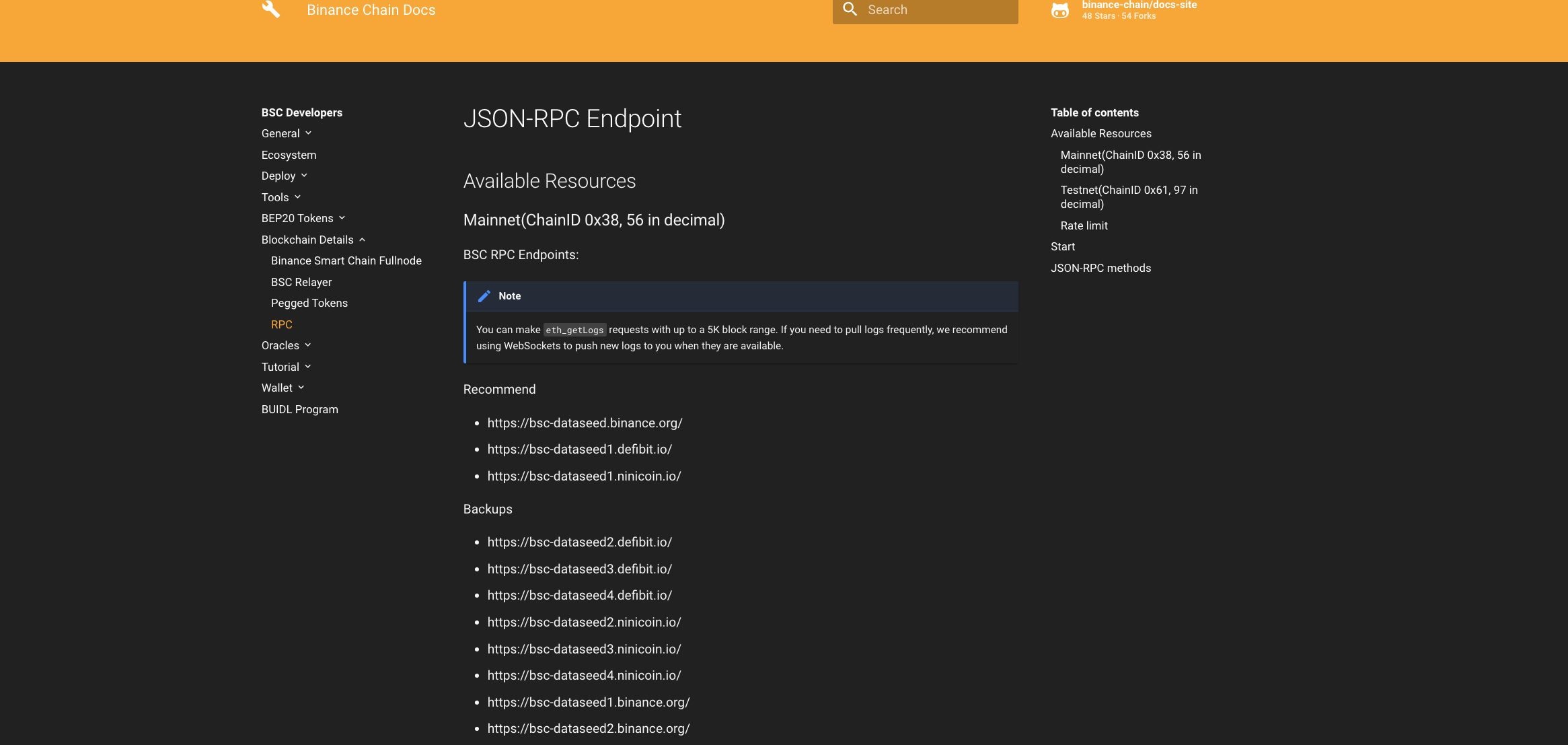Click the BSC RPC Endpoints: label
This screenshot has width=1568, height=745.
(x=521, y=255)
